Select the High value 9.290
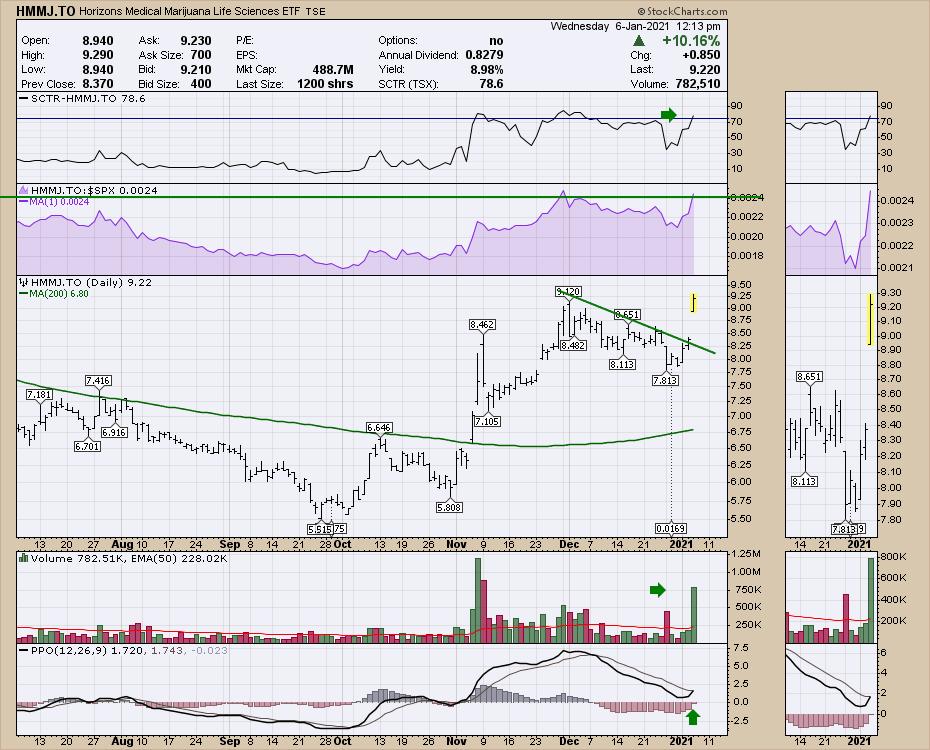 coord(98,55)
